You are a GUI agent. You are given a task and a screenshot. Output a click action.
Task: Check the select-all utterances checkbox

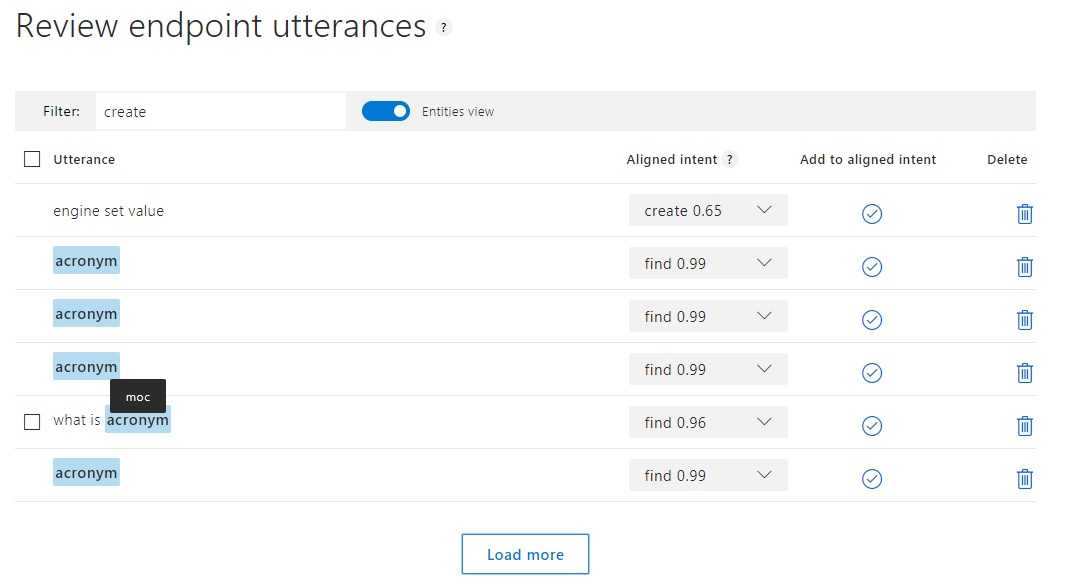pos(32,159)
